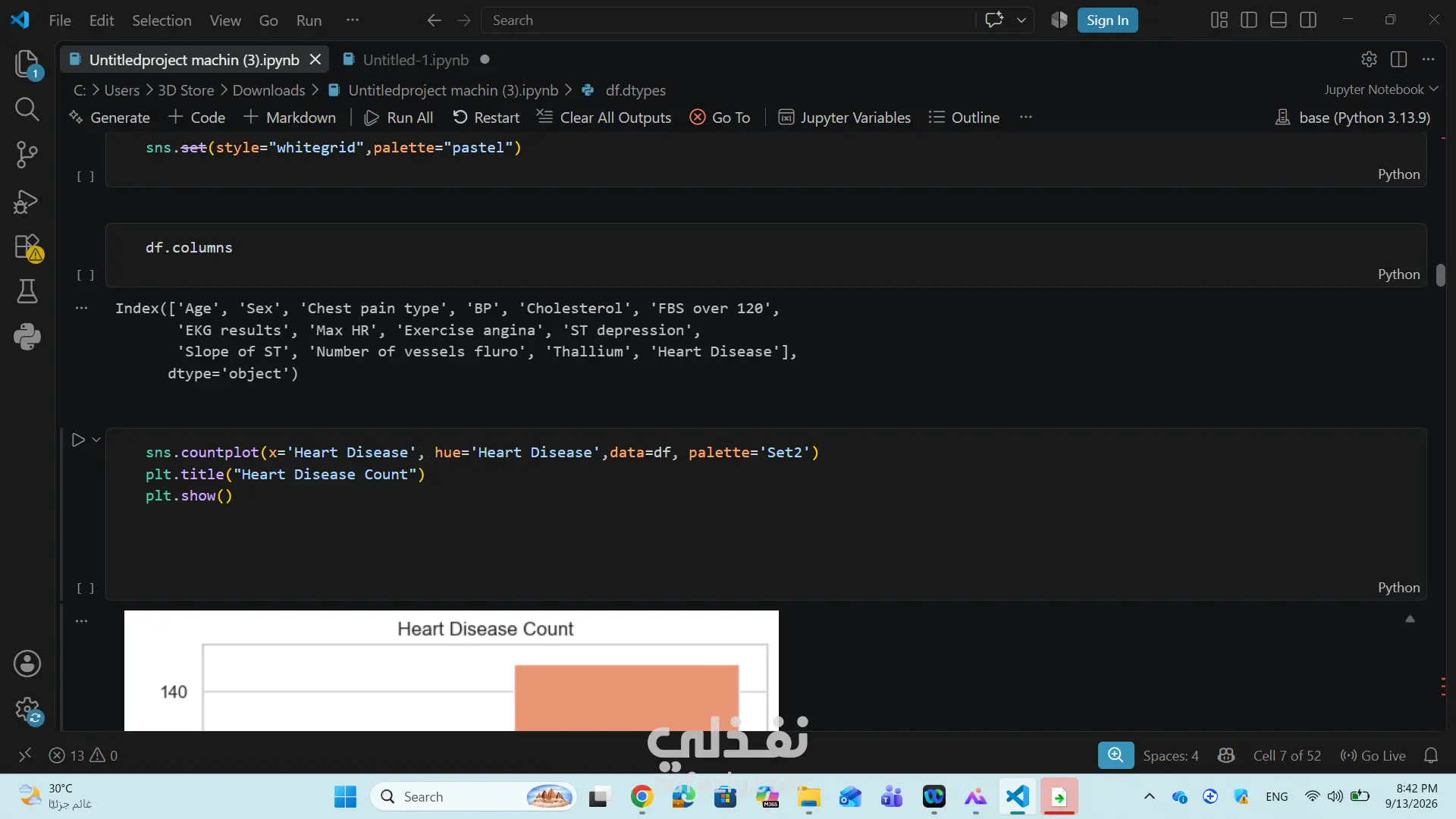1456x819 pixels.
Task: Toggle the primary side bar layout
Action: [1248, 20]
